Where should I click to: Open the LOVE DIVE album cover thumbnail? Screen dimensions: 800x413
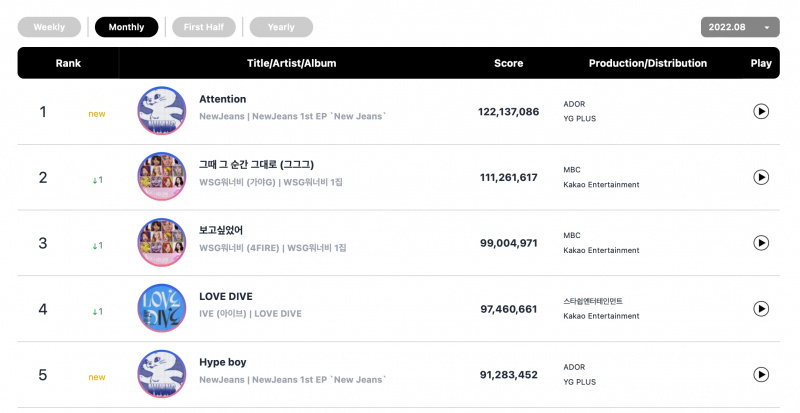click(162, 308)
